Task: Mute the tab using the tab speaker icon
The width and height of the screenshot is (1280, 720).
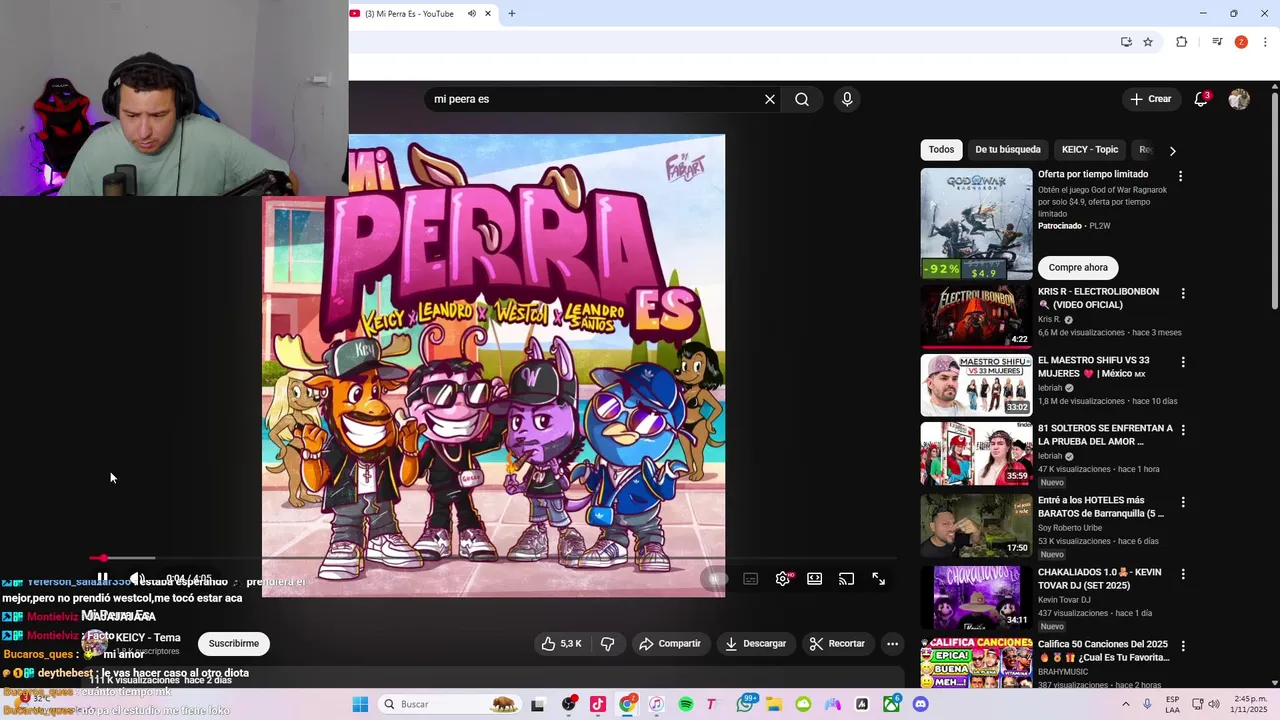Action: click(471, 14)
